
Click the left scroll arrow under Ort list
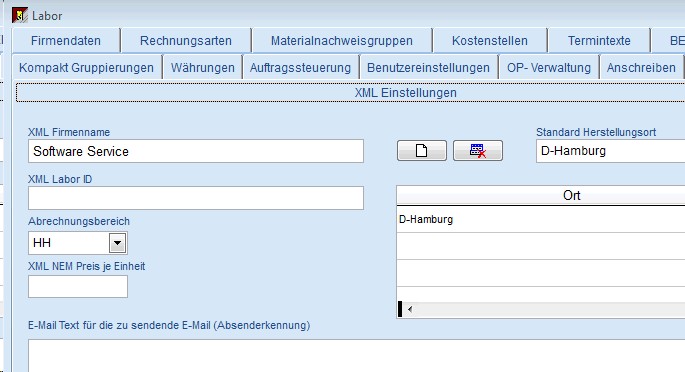pos(410,309)
